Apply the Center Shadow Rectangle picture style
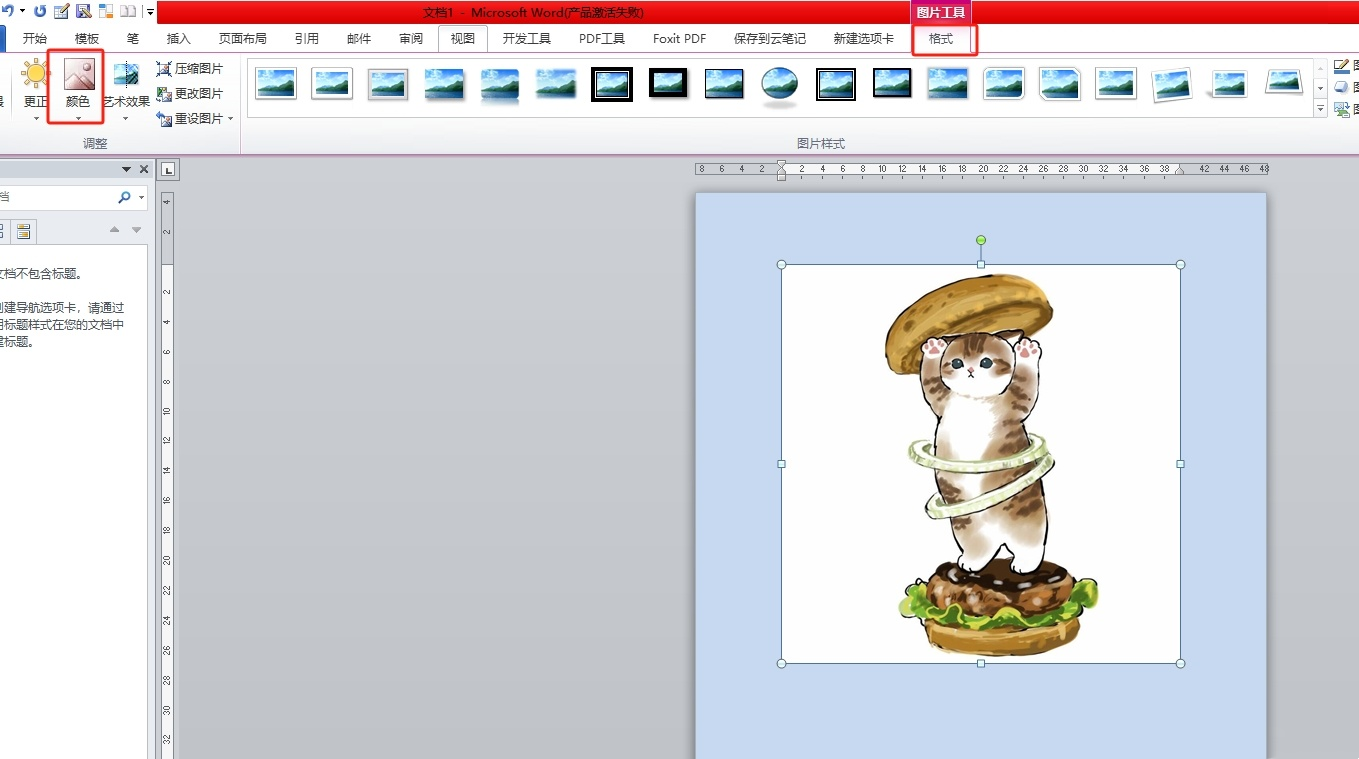Screen dimensions: 1359x759 click(948, 84)
